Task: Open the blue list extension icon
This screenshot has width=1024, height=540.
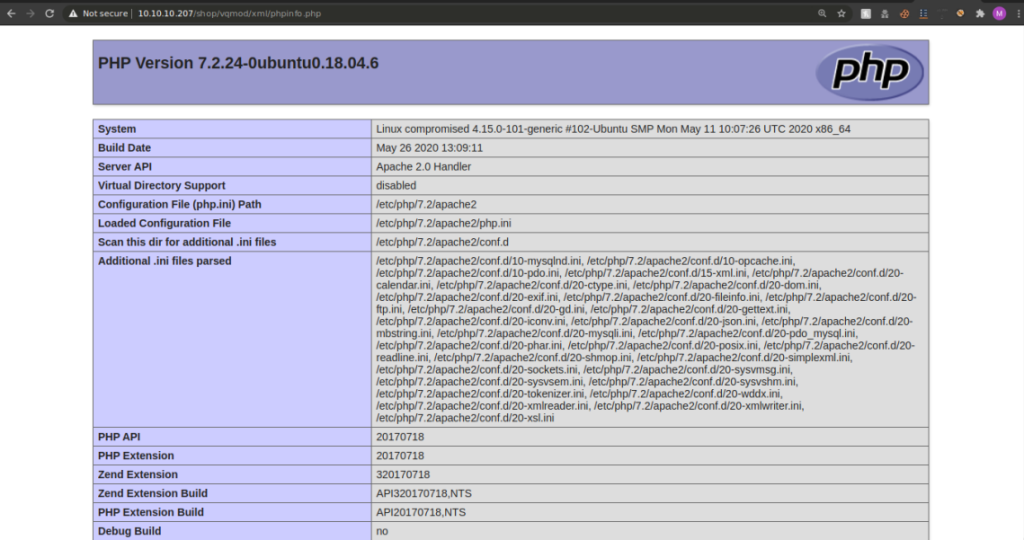Action: 923,13
